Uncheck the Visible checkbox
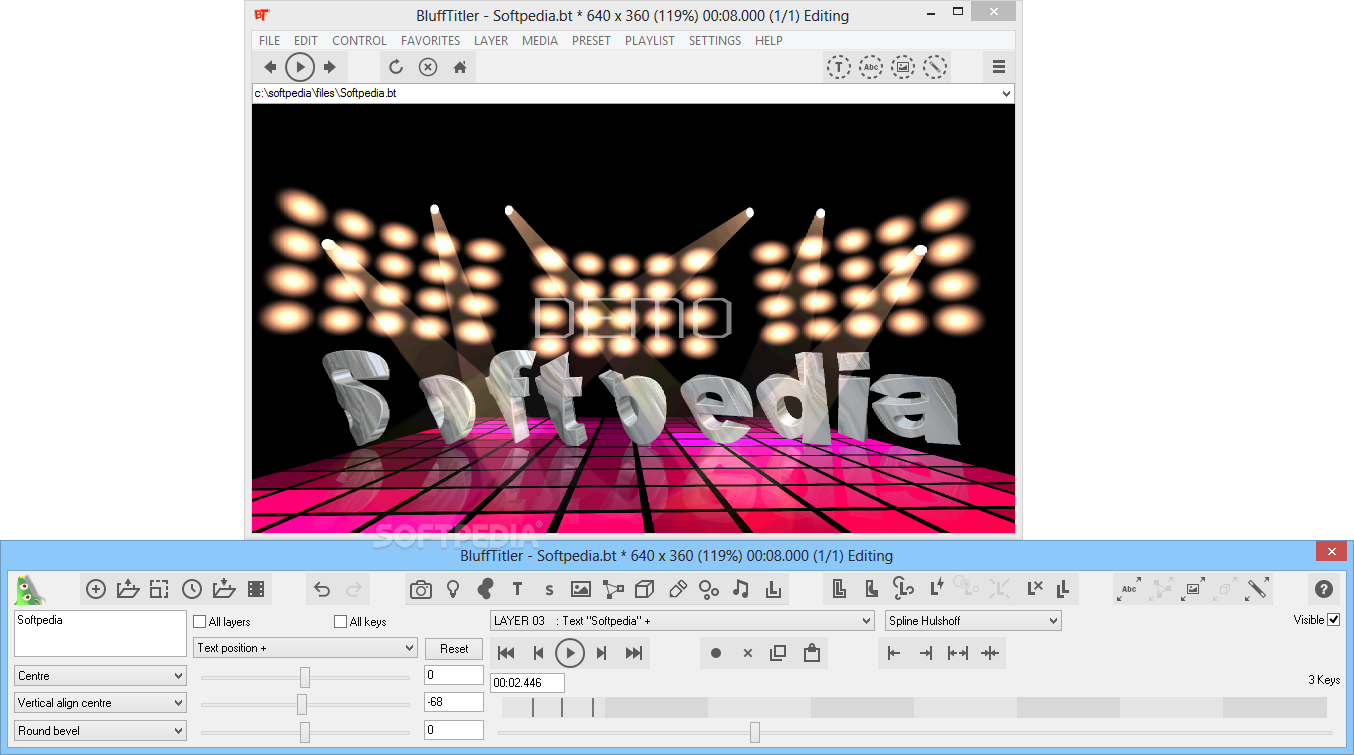1354x755 pixels. 1333,620
